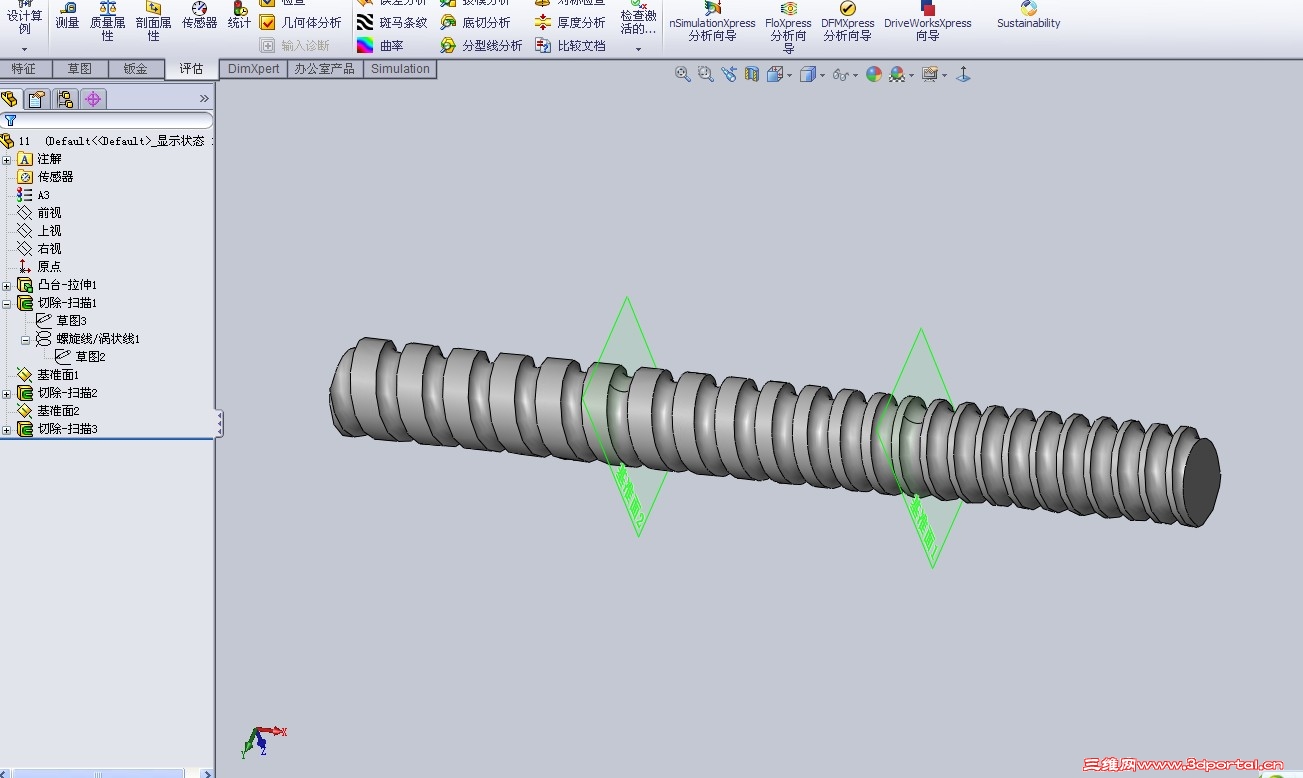Open the View Settings dropdown arrow
This screenshot has height=778, width=1303.
[945, 75]
